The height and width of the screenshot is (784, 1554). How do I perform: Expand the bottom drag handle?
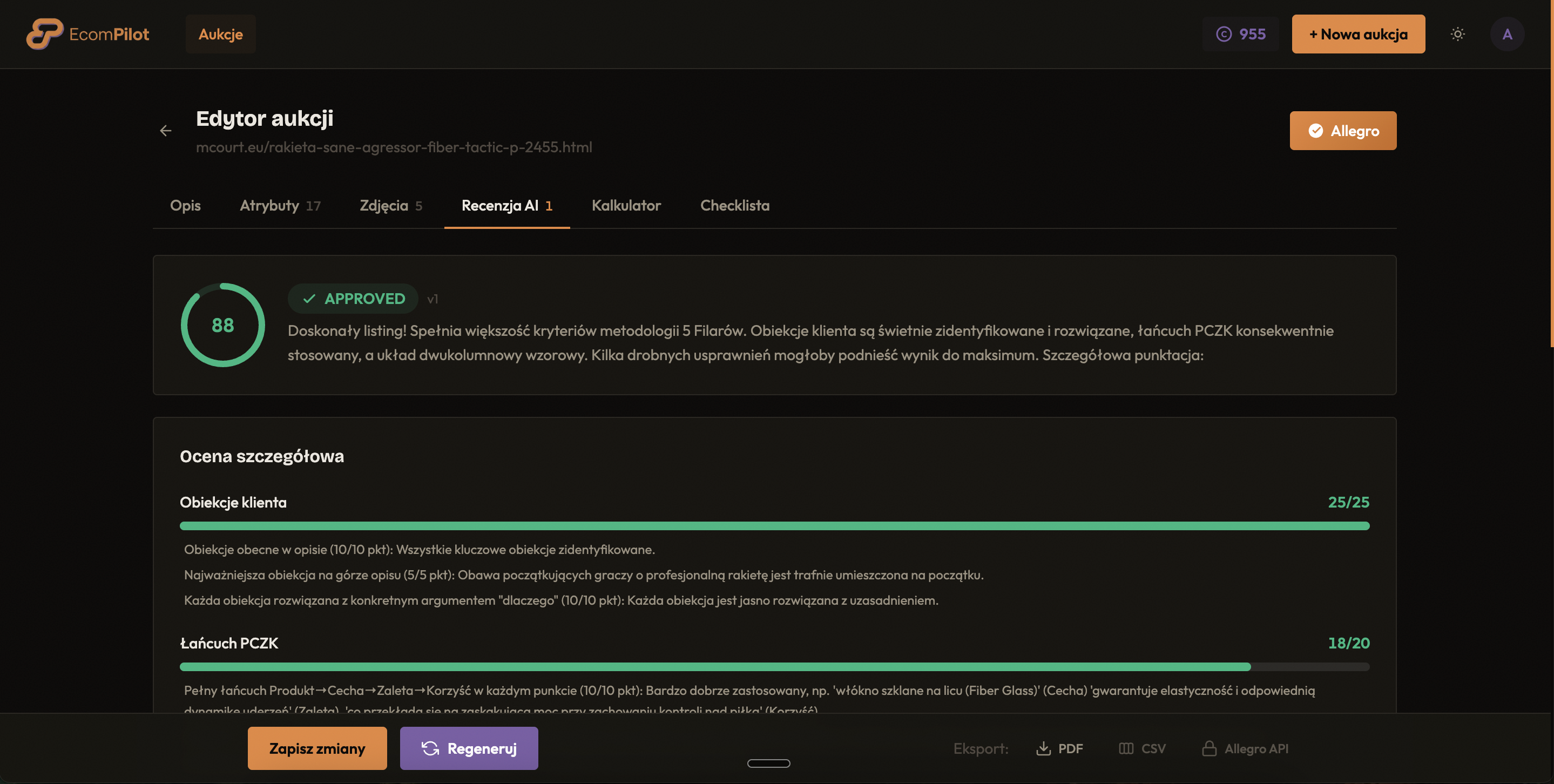pos(768,763)
